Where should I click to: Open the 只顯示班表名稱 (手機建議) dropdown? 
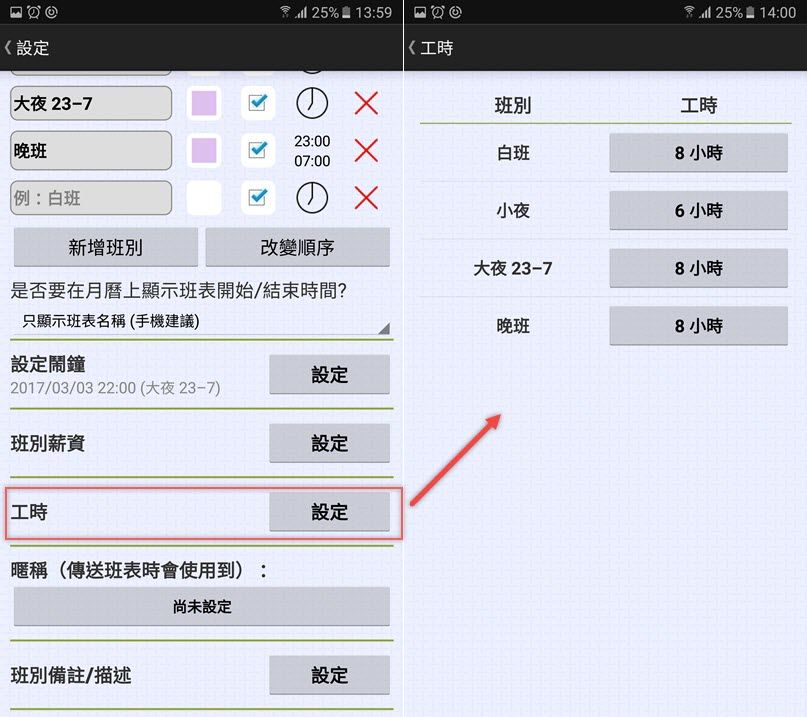coord(202,322)
